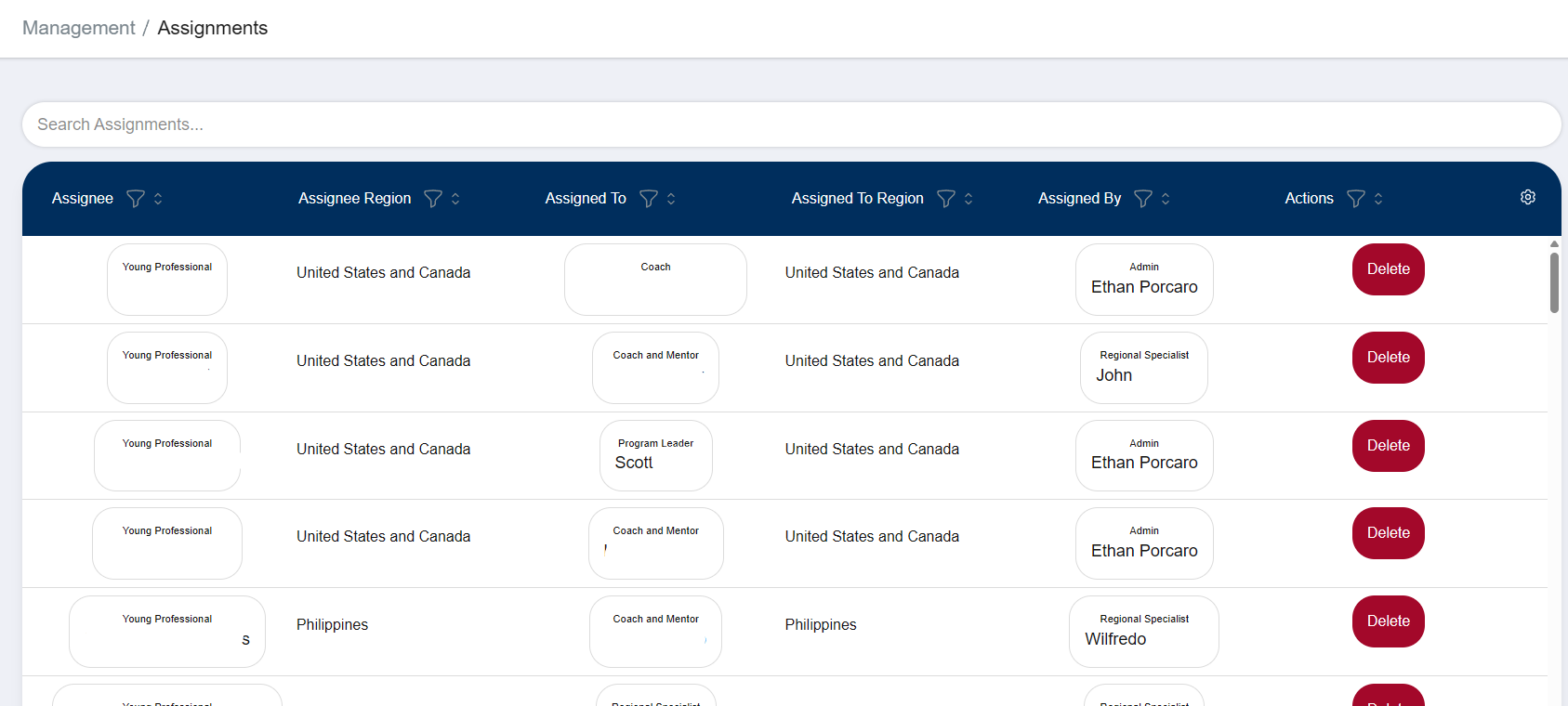Image resolution: width=1568 pixels, height=706 pixels.
Task: Toggle sort on Assignee Region column
Action: 455,199
